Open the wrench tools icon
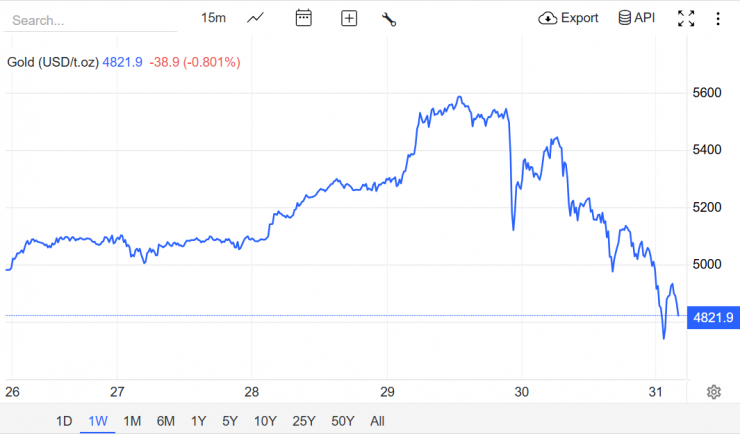Viewport: 740px width, 434px height. pyautogui.click(x=389, y=18)
